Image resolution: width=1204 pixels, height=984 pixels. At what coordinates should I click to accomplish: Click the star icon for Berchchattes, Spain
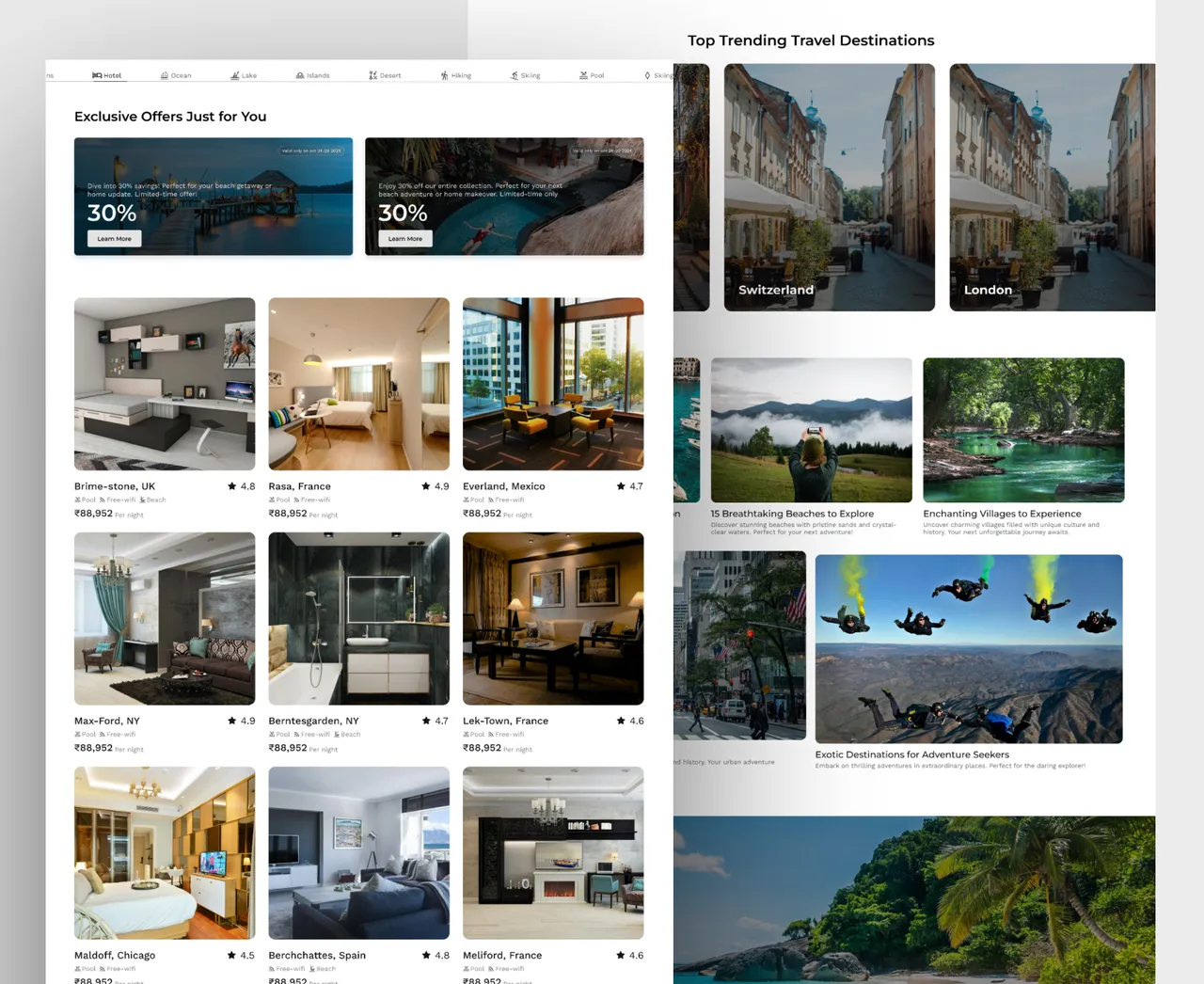[x=426, y=955]
